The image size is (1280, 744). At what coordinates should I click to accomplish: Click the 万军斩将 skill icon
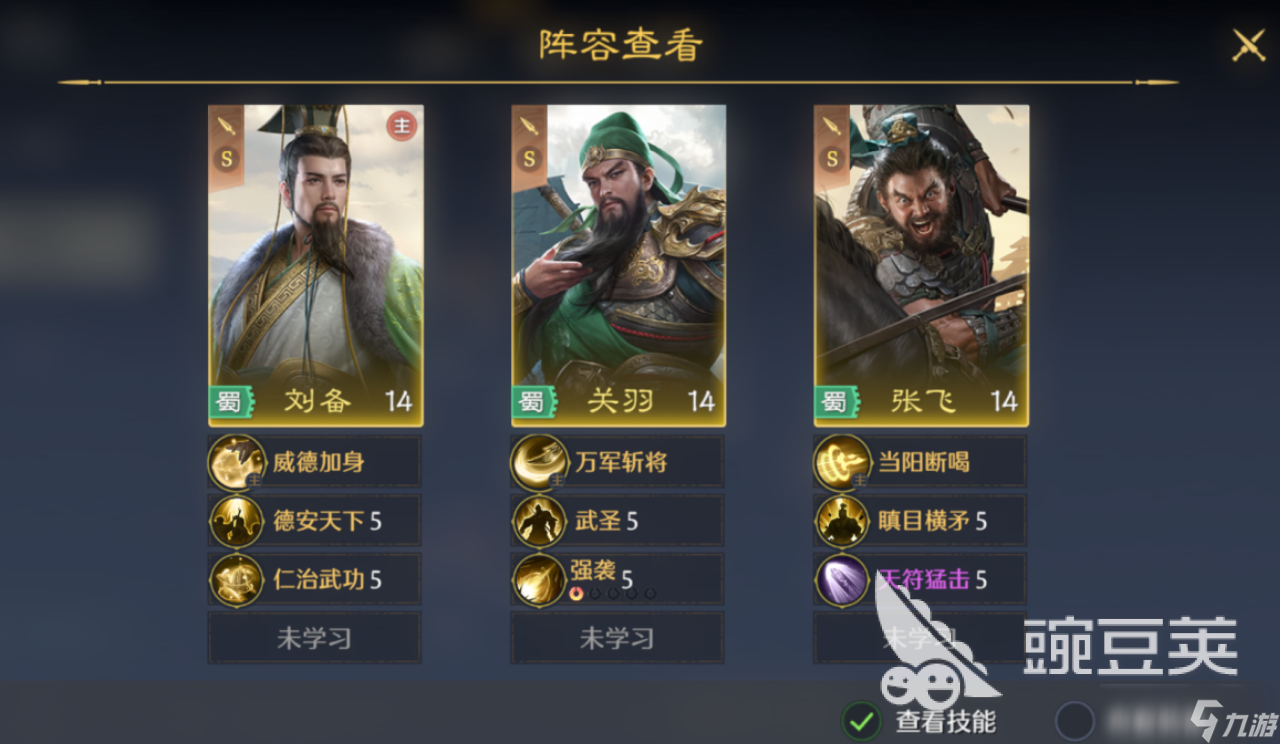tap(540, 463)
